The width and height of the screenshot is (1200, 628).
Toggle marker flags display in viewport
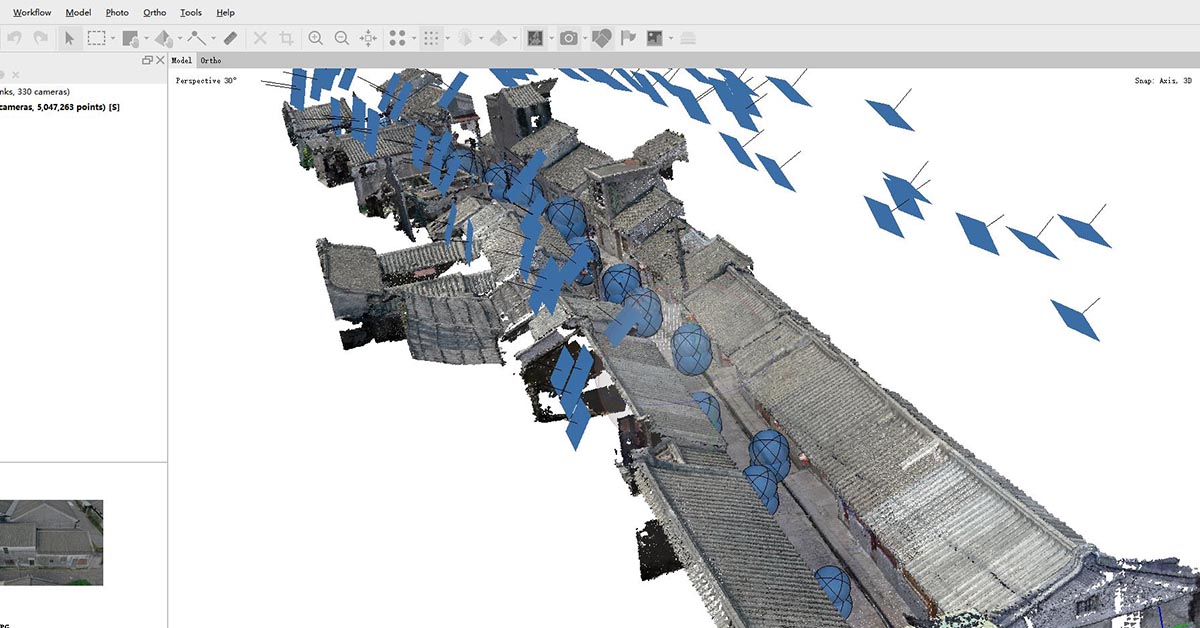tap(627, 38)
